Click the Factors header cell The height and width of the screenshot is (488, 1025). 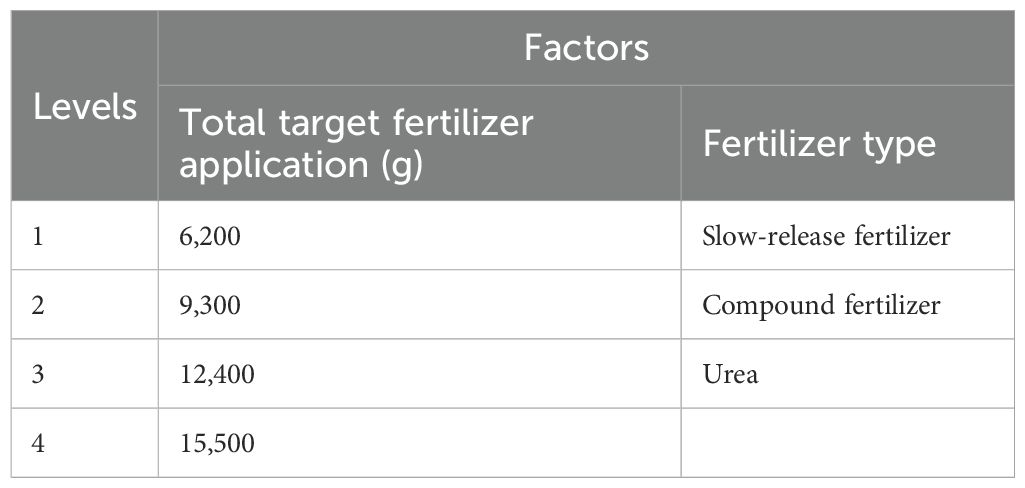pos(587,48)
